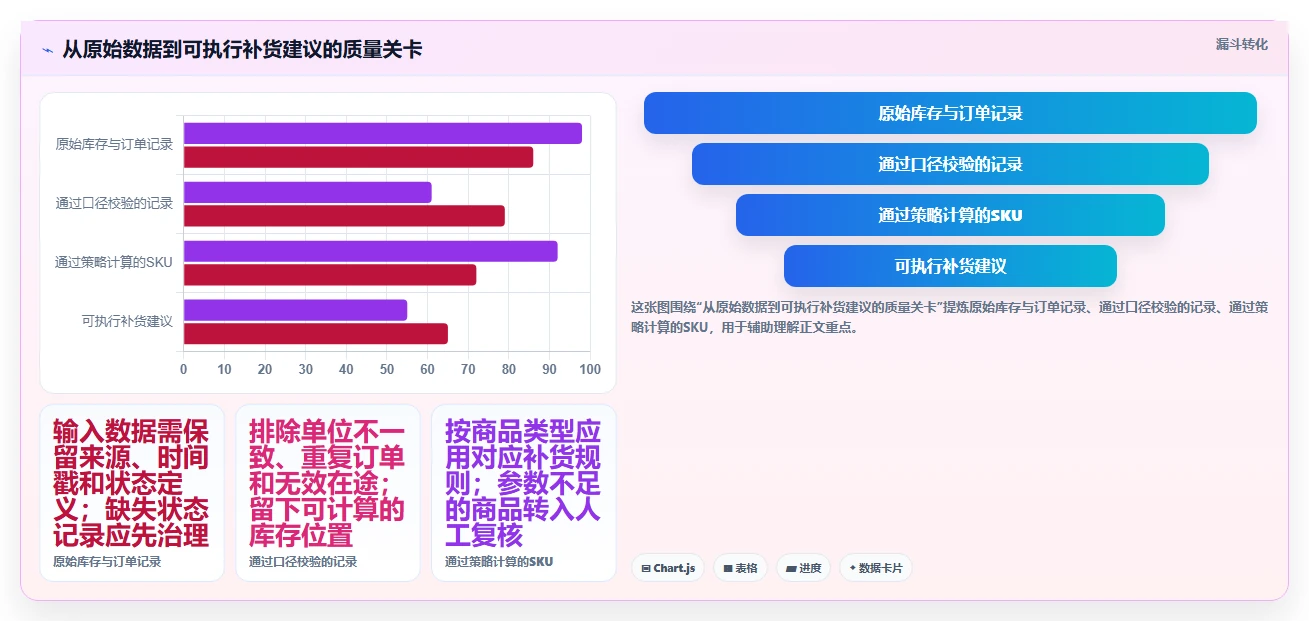1309x621 pixels.
Task: Click crimson bar for 通过口径校验的记录
Action: click(x=344, y=216)
